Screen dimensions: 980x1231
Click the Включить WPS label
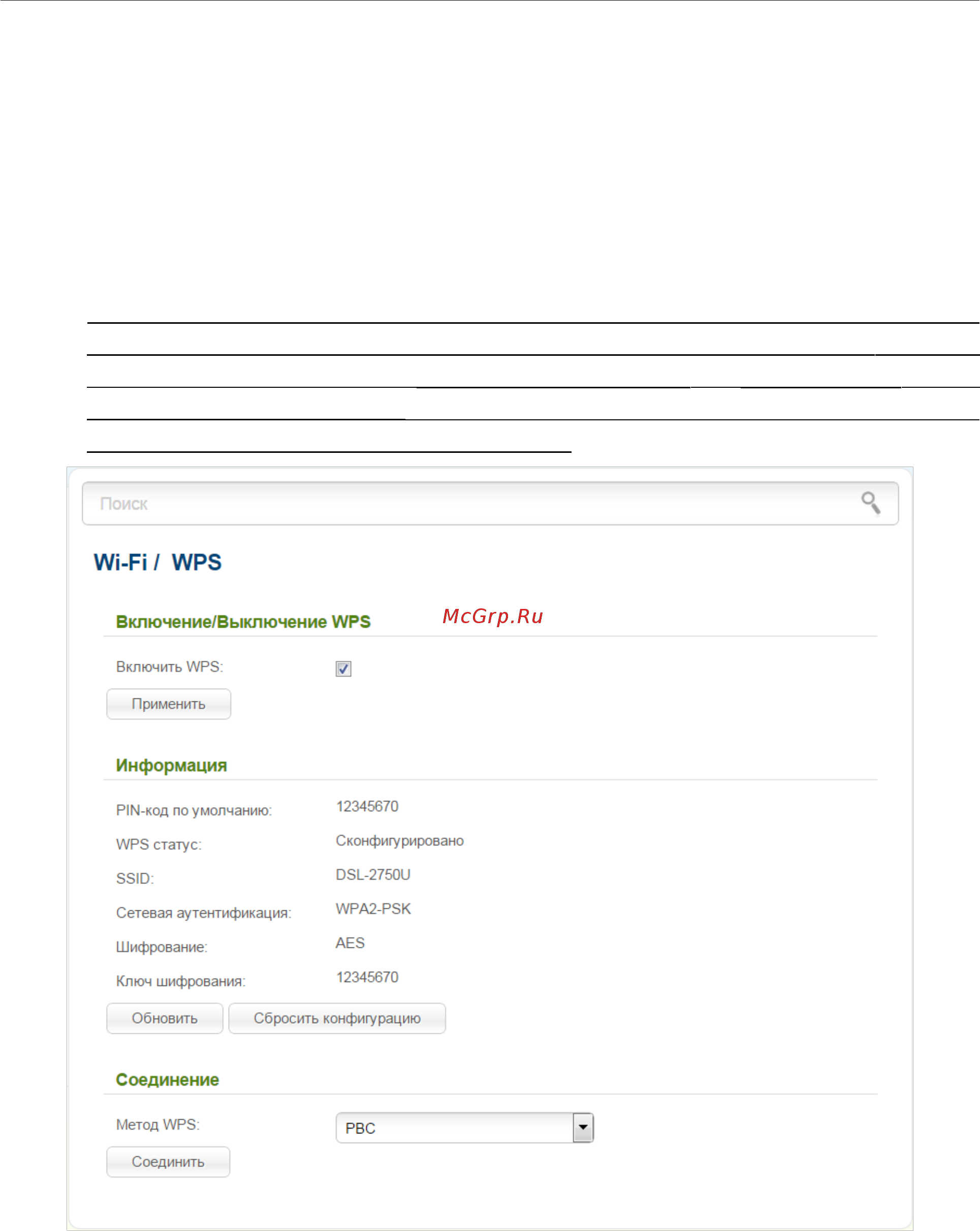pos(170,666)
